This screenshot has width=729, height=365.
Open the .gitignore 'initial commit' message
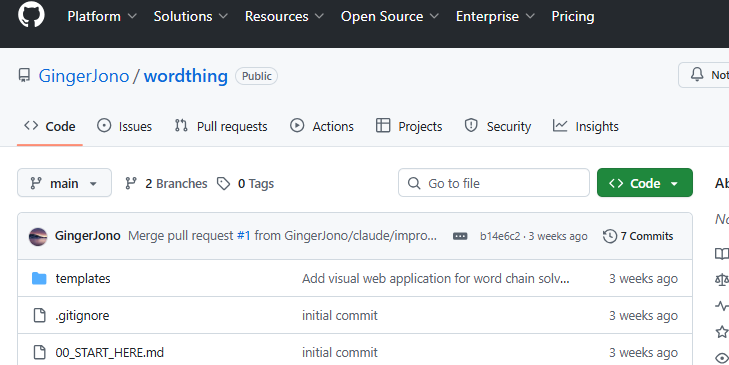click(x=340, y=316)
